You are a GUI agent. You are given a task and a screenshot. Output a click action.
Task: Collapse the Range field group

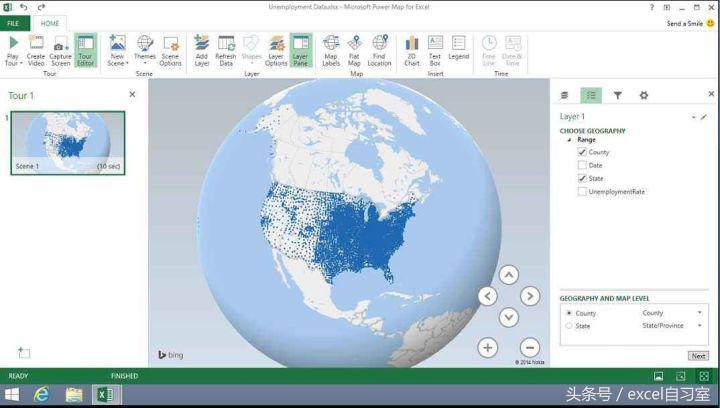pos(569,140)
